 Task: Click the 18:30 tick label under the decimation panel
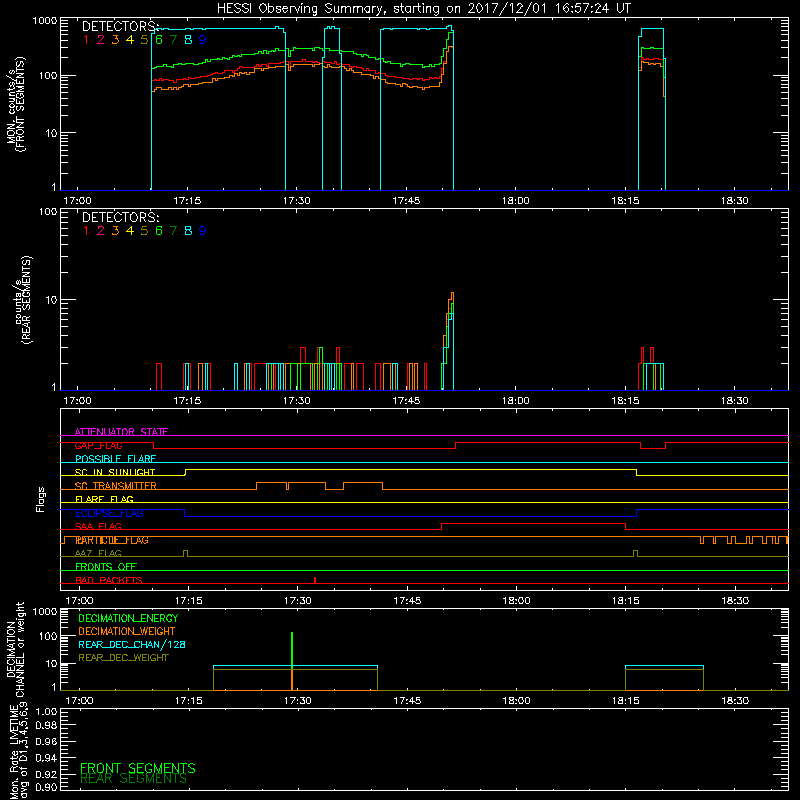pyautogui.click(x=735, y=701)
